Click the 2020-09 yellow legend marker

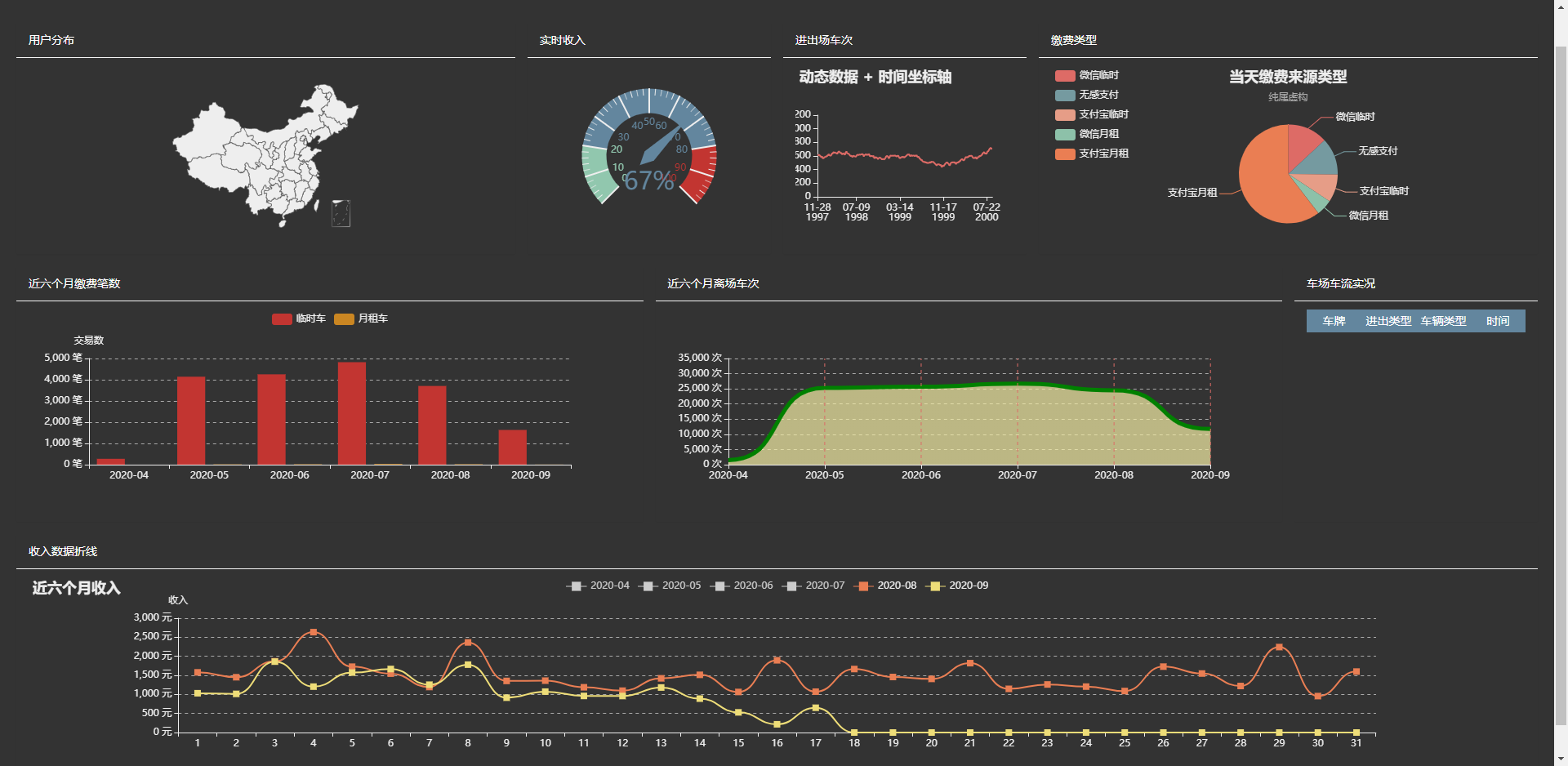click(x=934, y=586)
